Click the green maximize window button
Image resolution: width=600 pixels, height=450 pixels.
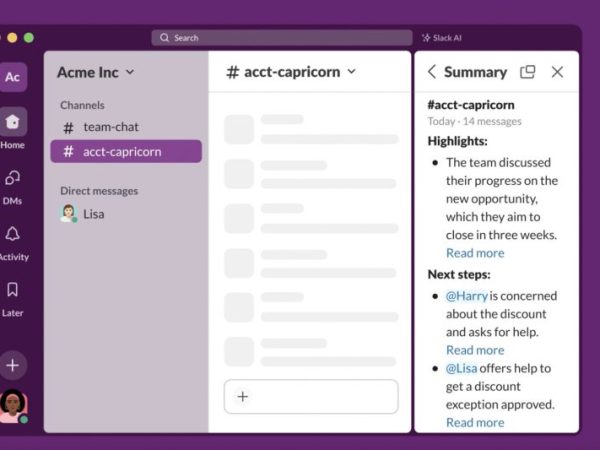(x=29, y=38)
